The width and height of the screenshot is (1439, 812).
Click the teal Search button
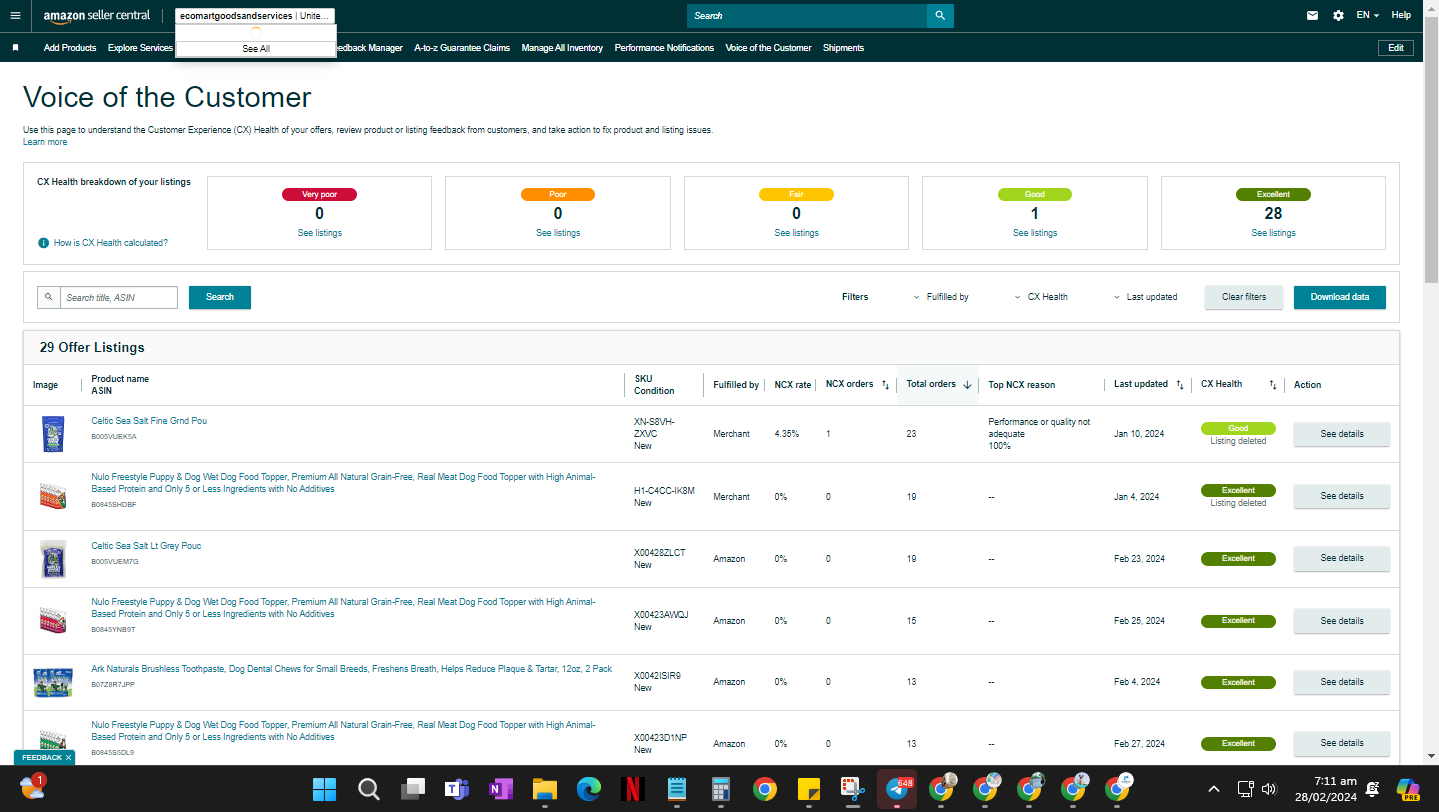point(220,297)
